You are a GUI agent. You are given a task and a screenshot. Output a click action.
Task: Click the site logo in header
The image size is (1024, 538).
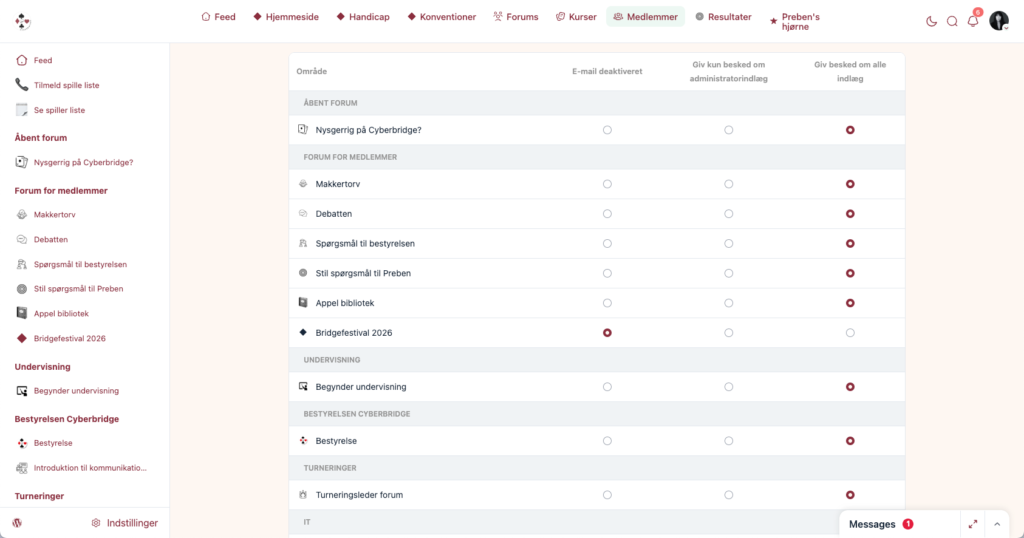(23, 22)
